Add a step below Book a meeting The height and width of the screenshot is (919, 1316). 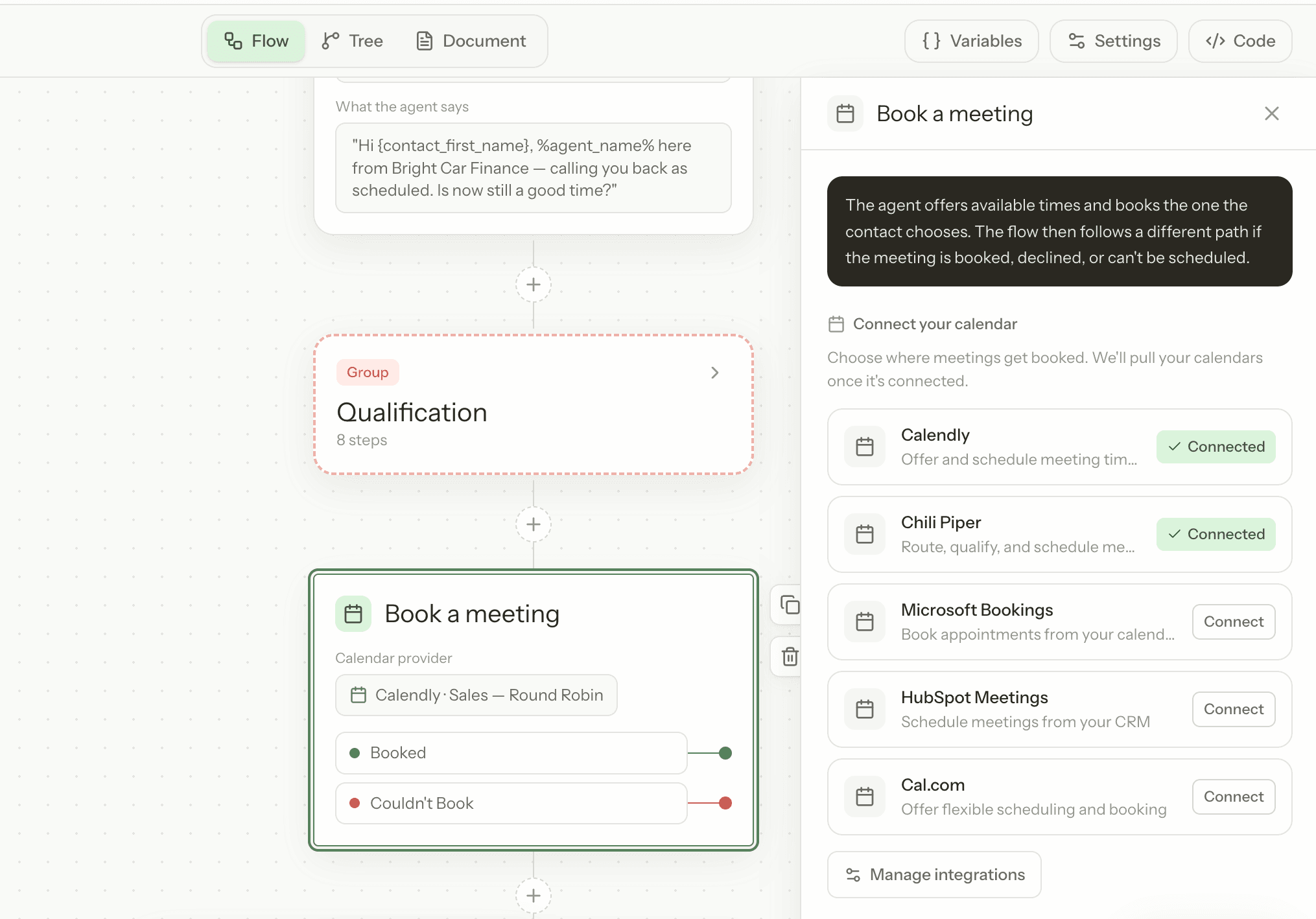point(534,896)
